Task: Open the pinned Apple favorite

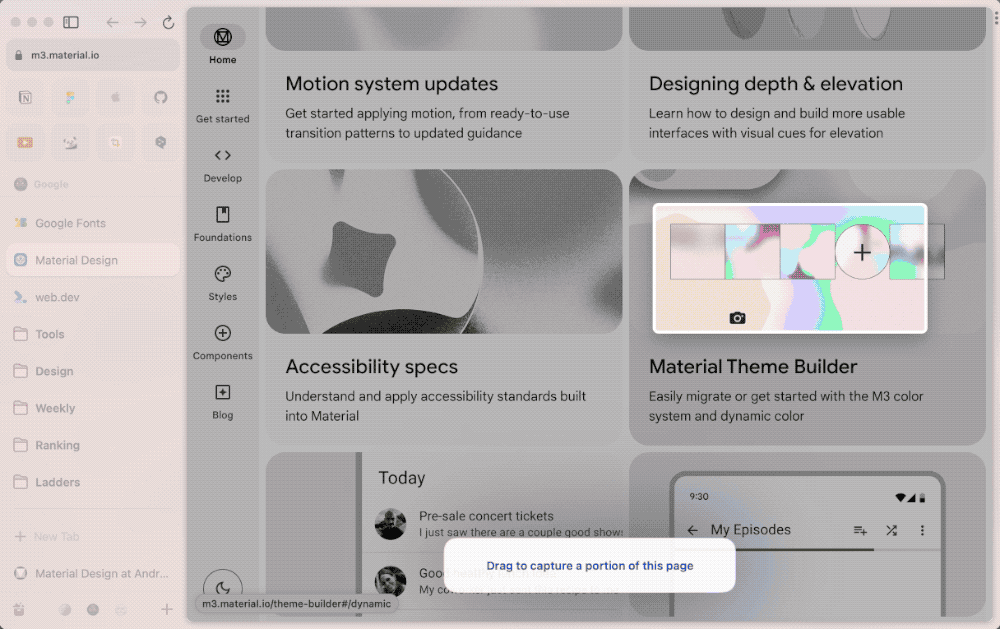Action: coord(115,98)
